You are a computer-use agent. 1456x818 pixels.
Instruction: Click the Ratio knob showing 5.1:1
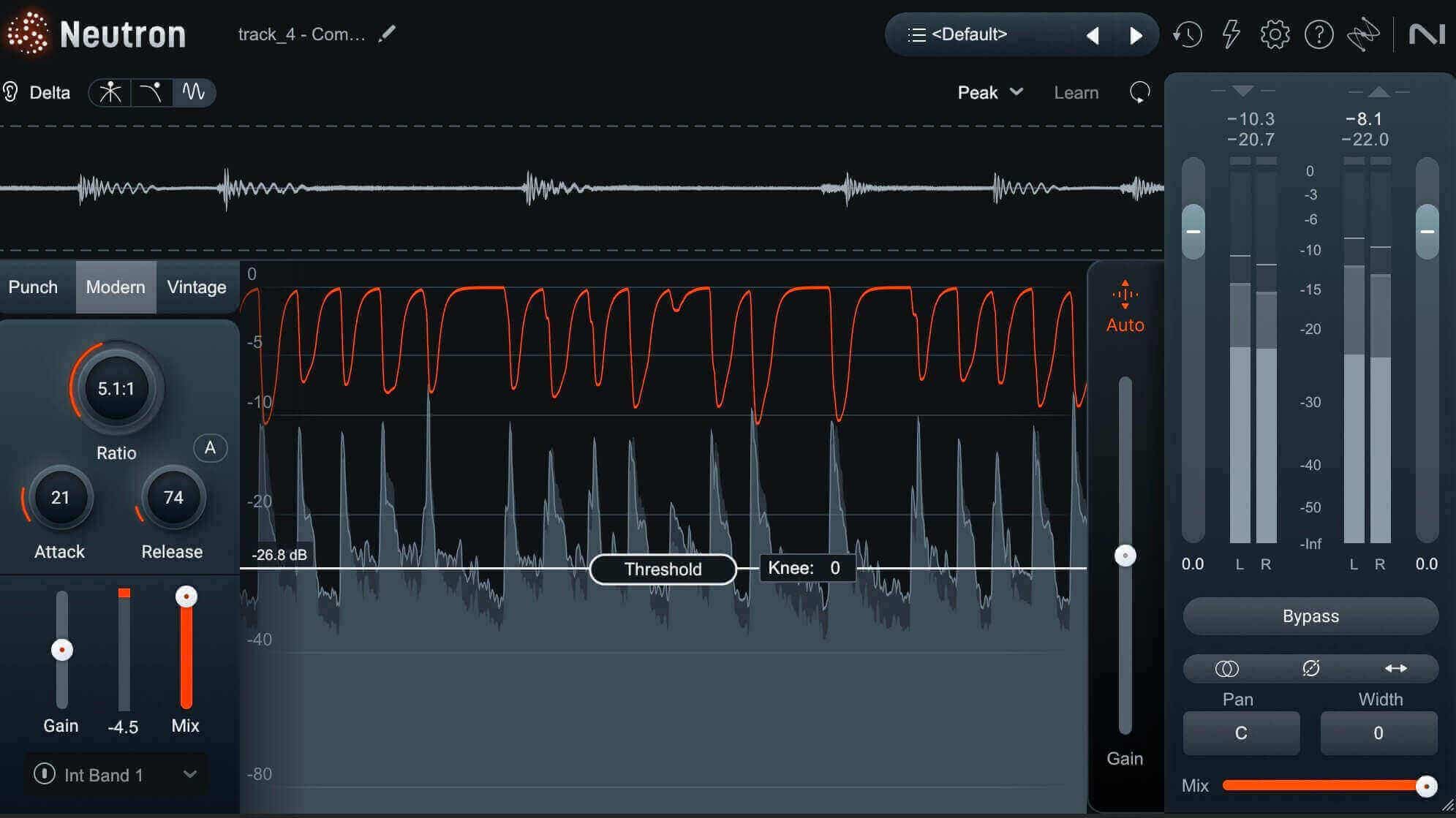tap(116, 388)
